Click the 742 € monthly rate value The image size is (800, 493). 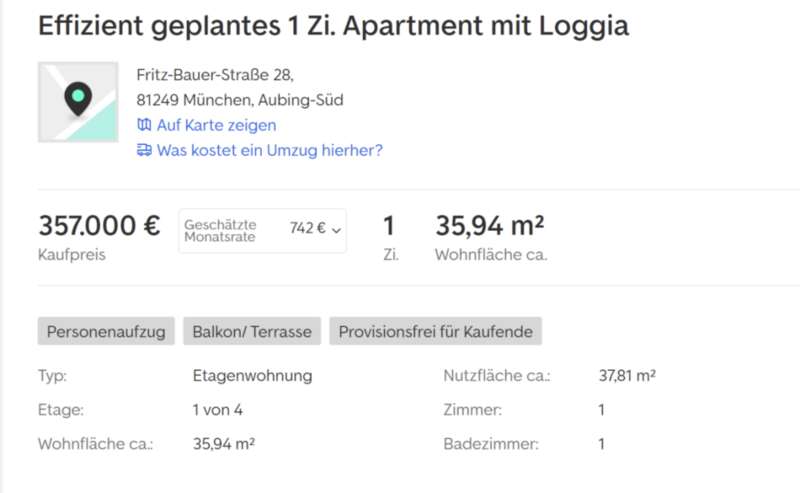[x=307, y=228]
